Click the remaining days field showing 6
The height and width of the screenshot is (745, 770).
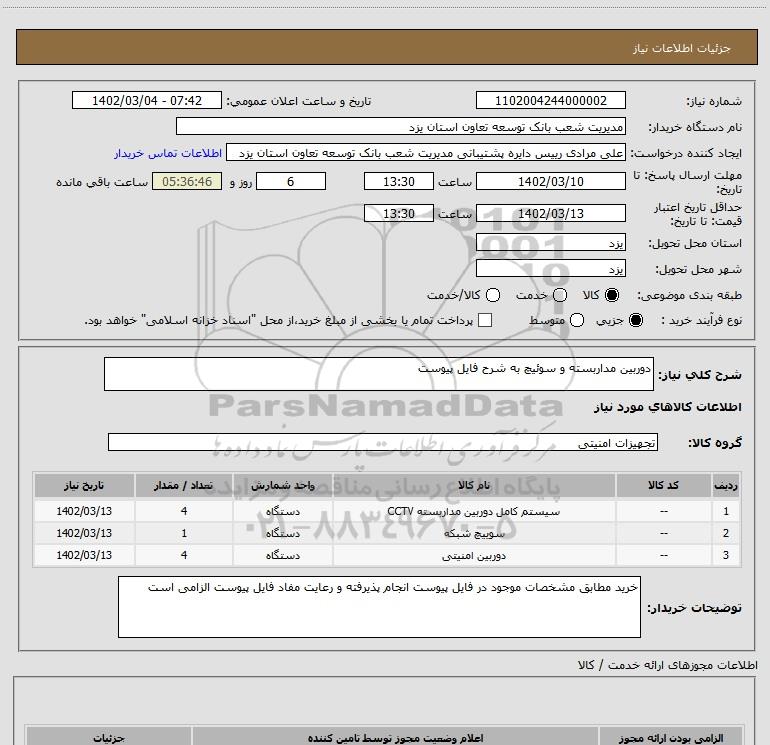click(x=291, y=181)
